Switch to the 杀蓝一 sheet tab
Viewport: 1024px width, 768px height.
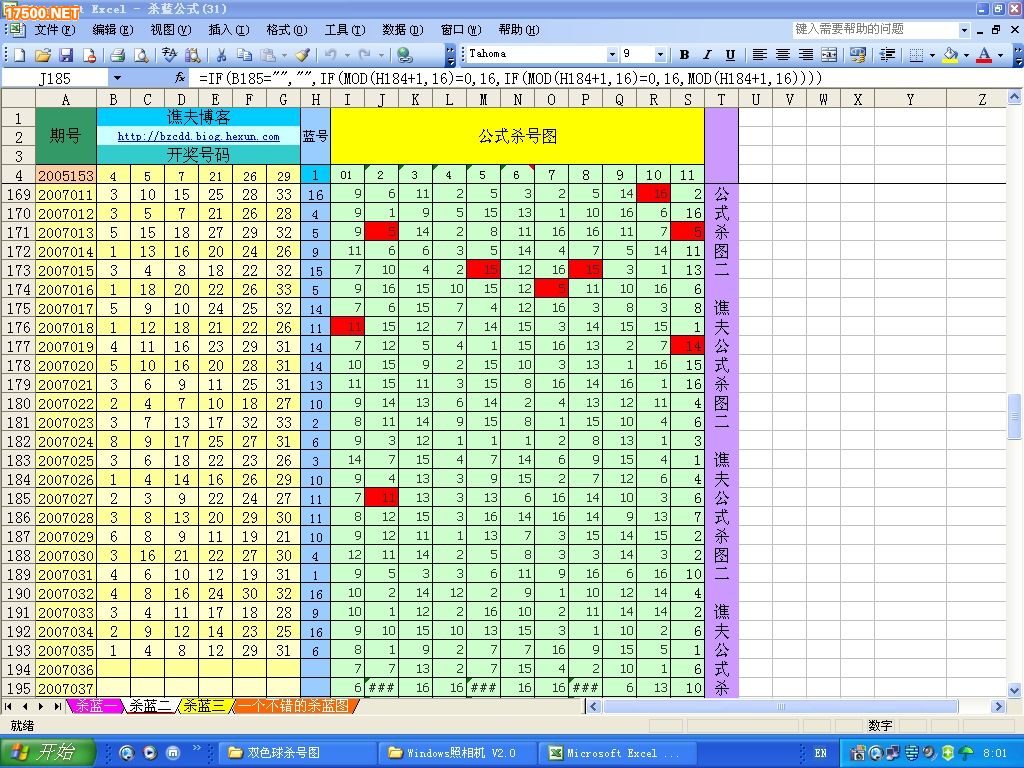pyautogui.click(x=95, y=706)
